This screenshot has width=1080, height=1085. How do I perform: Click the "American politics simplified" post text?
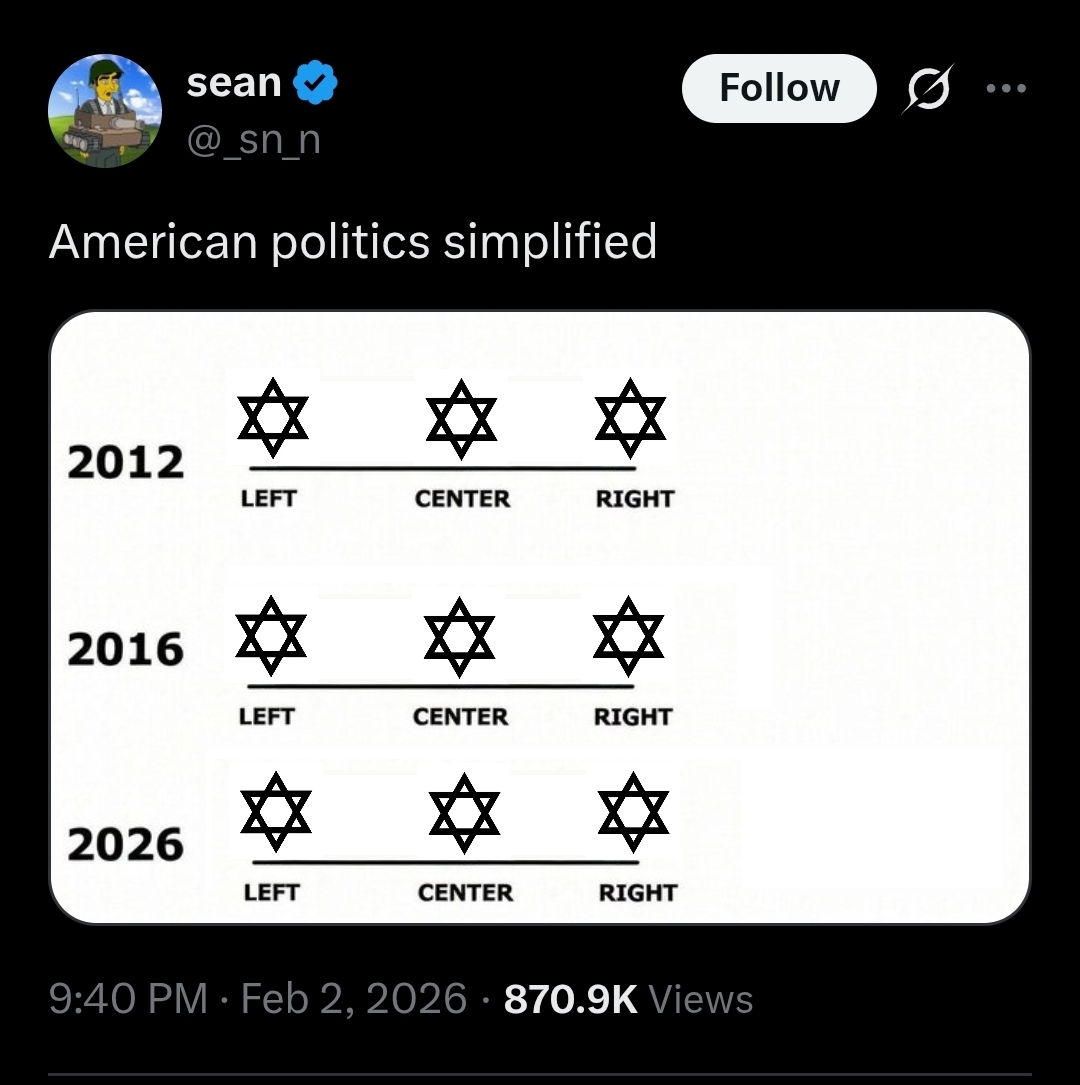click(353, 242)
